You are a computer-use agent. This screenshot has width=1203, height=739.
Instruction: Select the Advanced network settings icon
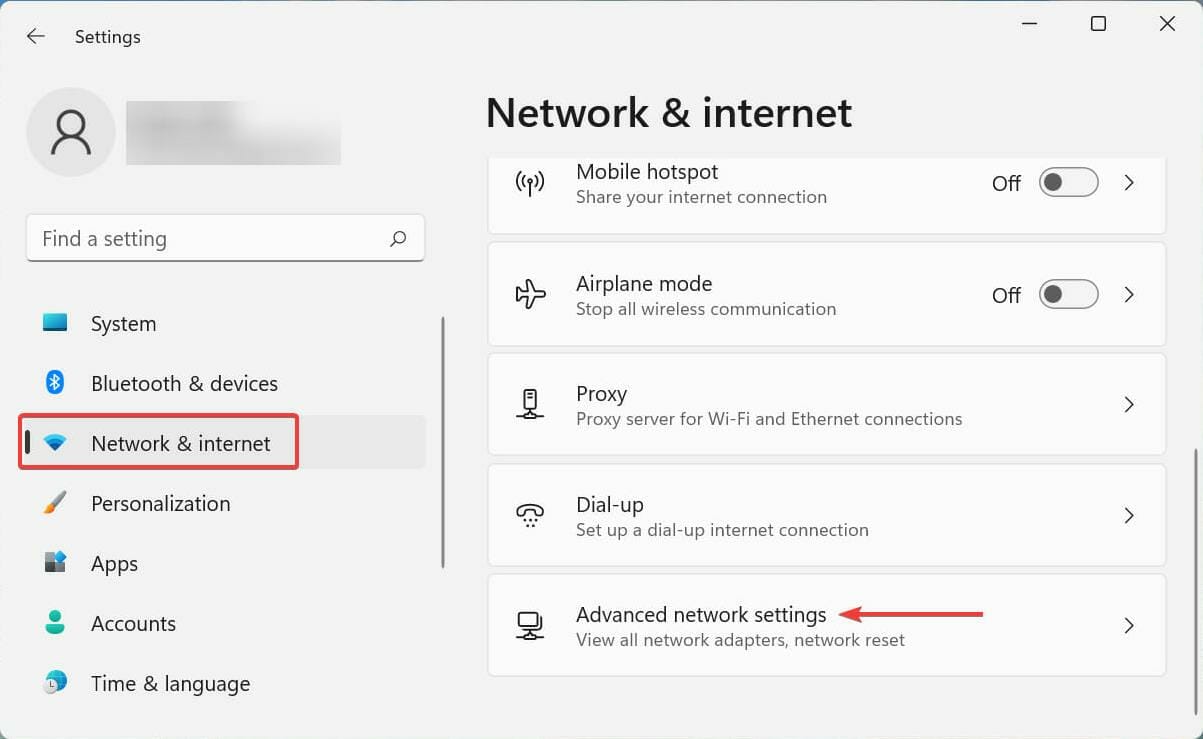(x=529, y=625)
